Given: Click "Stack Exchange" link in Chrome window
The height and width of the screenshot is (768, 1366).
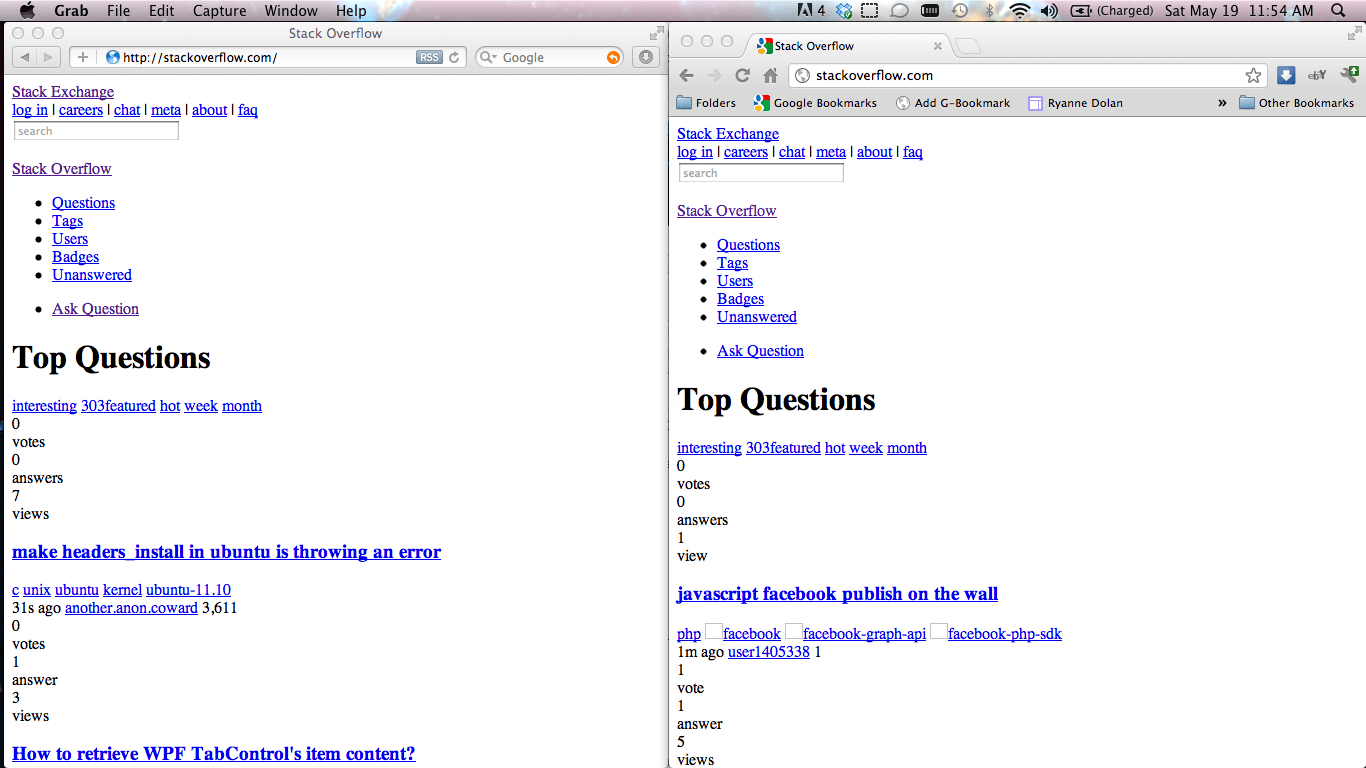Looking at the screenshot, I should coord(728,134).
